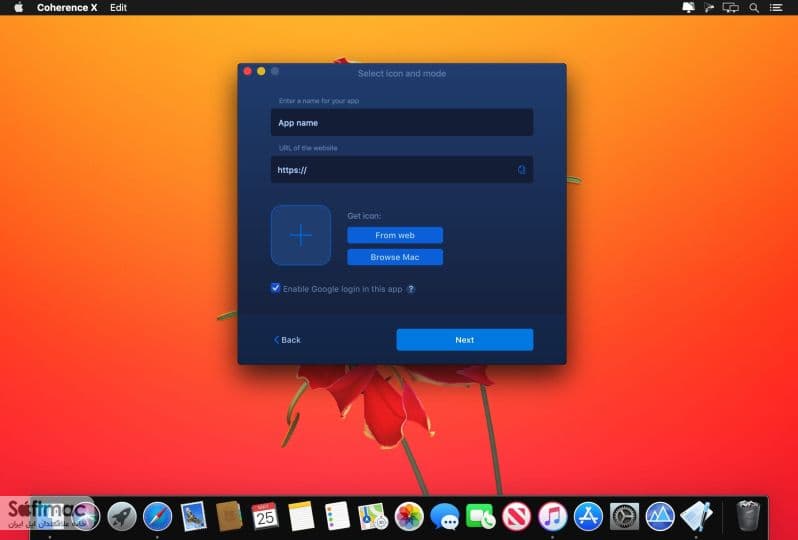The width and height of the screenshot is (798, 540).
Task: Launch Maps from the dock
Action: click(x=373, y=516)
